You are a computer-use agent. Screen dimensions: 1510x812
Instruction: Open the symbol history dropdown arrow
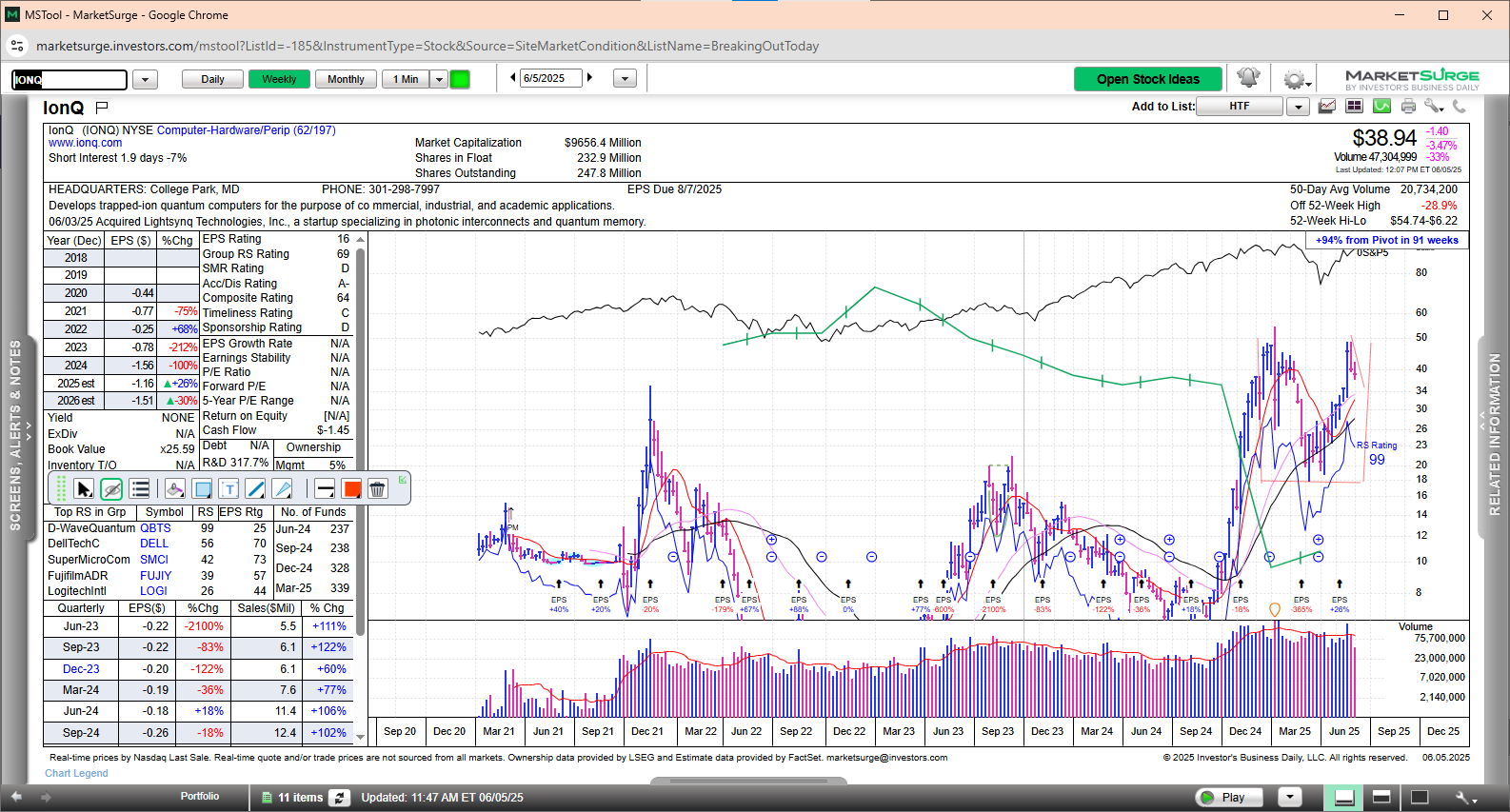click(x=145, y=80)
